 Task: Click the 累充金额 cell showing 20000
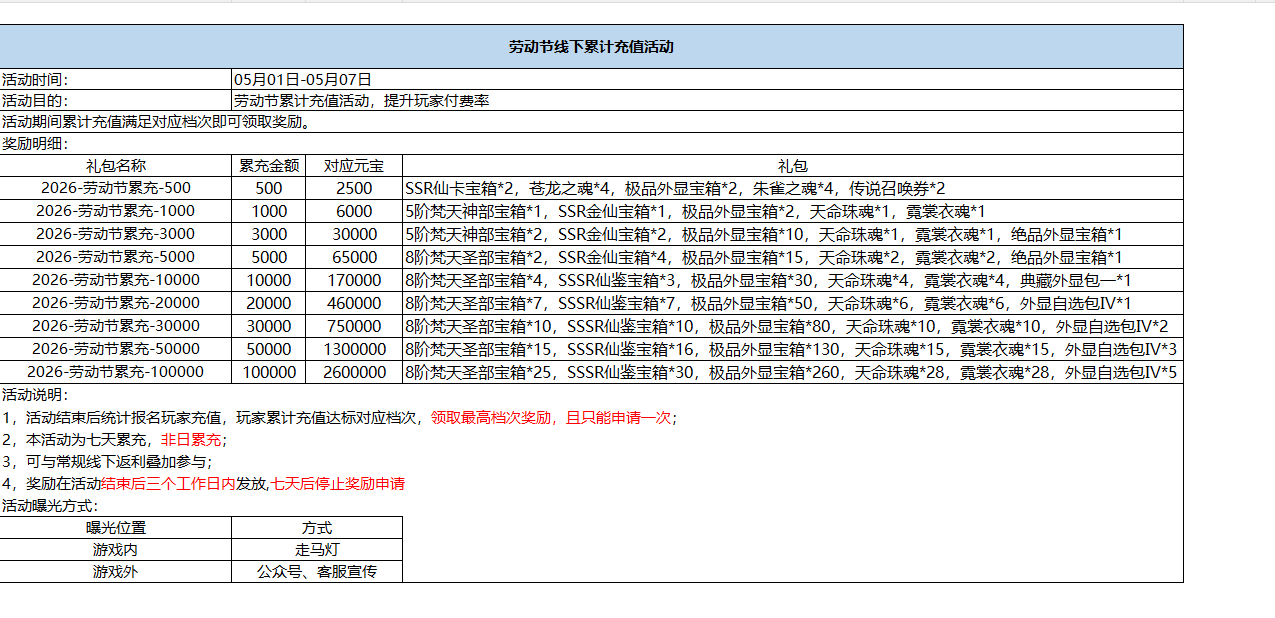(x=268, y=303)
